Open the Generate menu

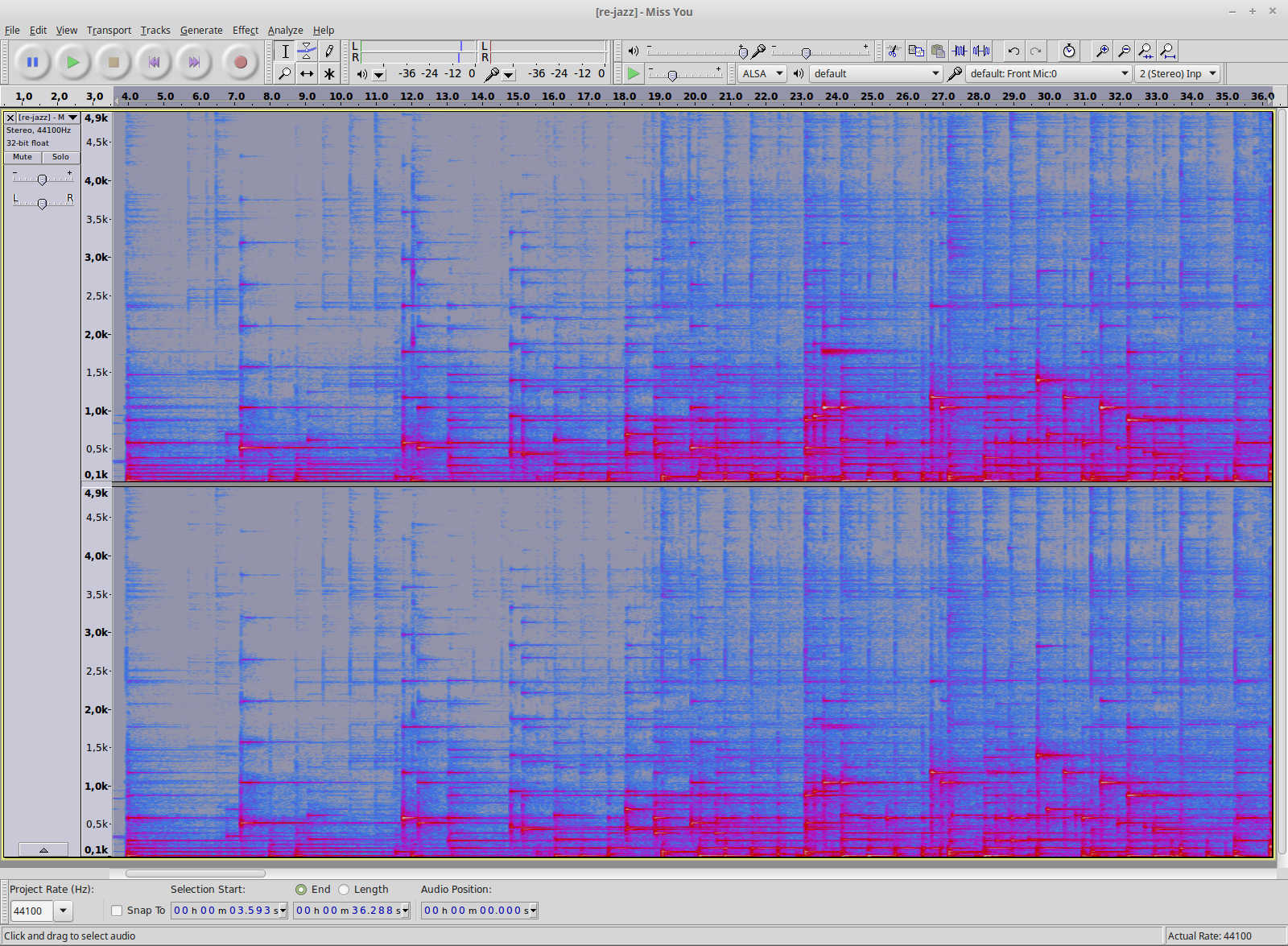point(201,30)
